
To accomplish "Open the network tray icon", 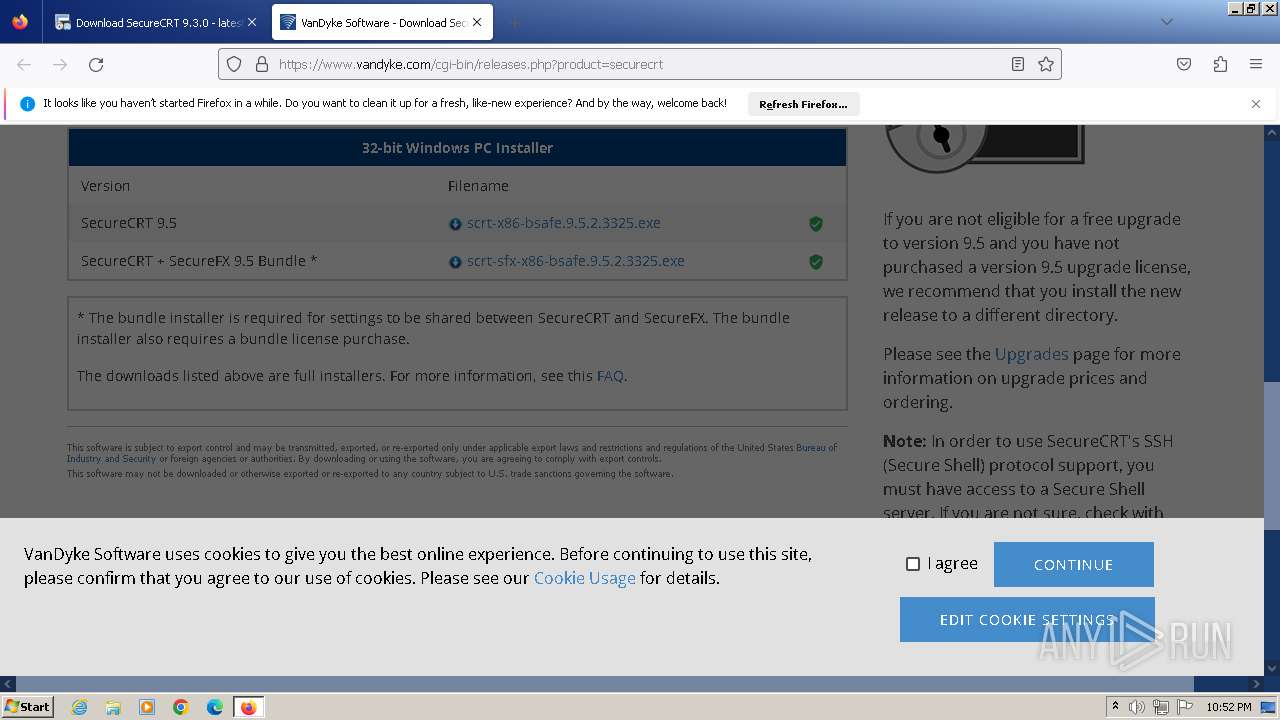I will 1160,707.
